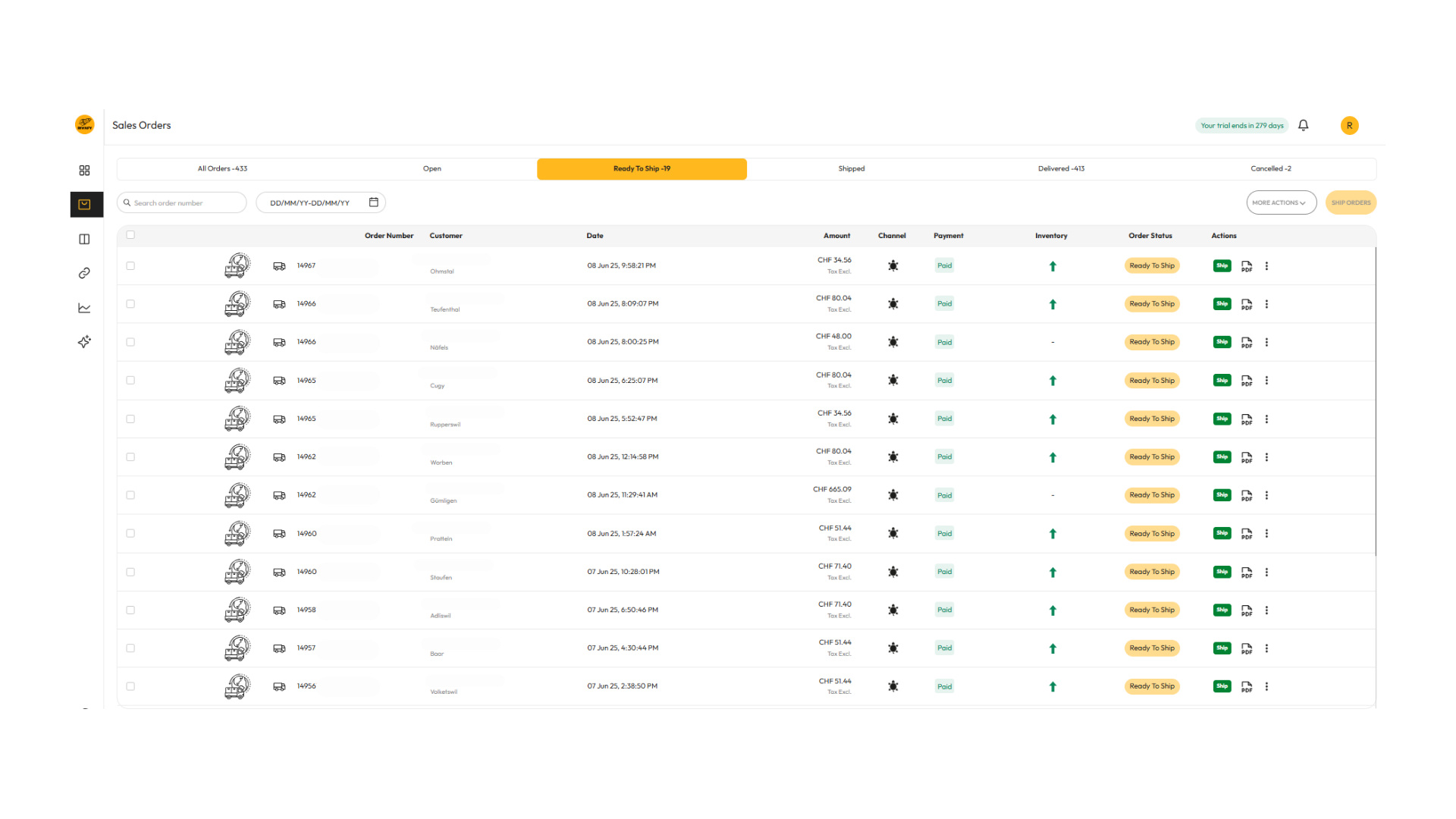This screenshot has height=819, width=1456.
Task: Click the link chain icon in sidebar
Action: pos(84,273)
